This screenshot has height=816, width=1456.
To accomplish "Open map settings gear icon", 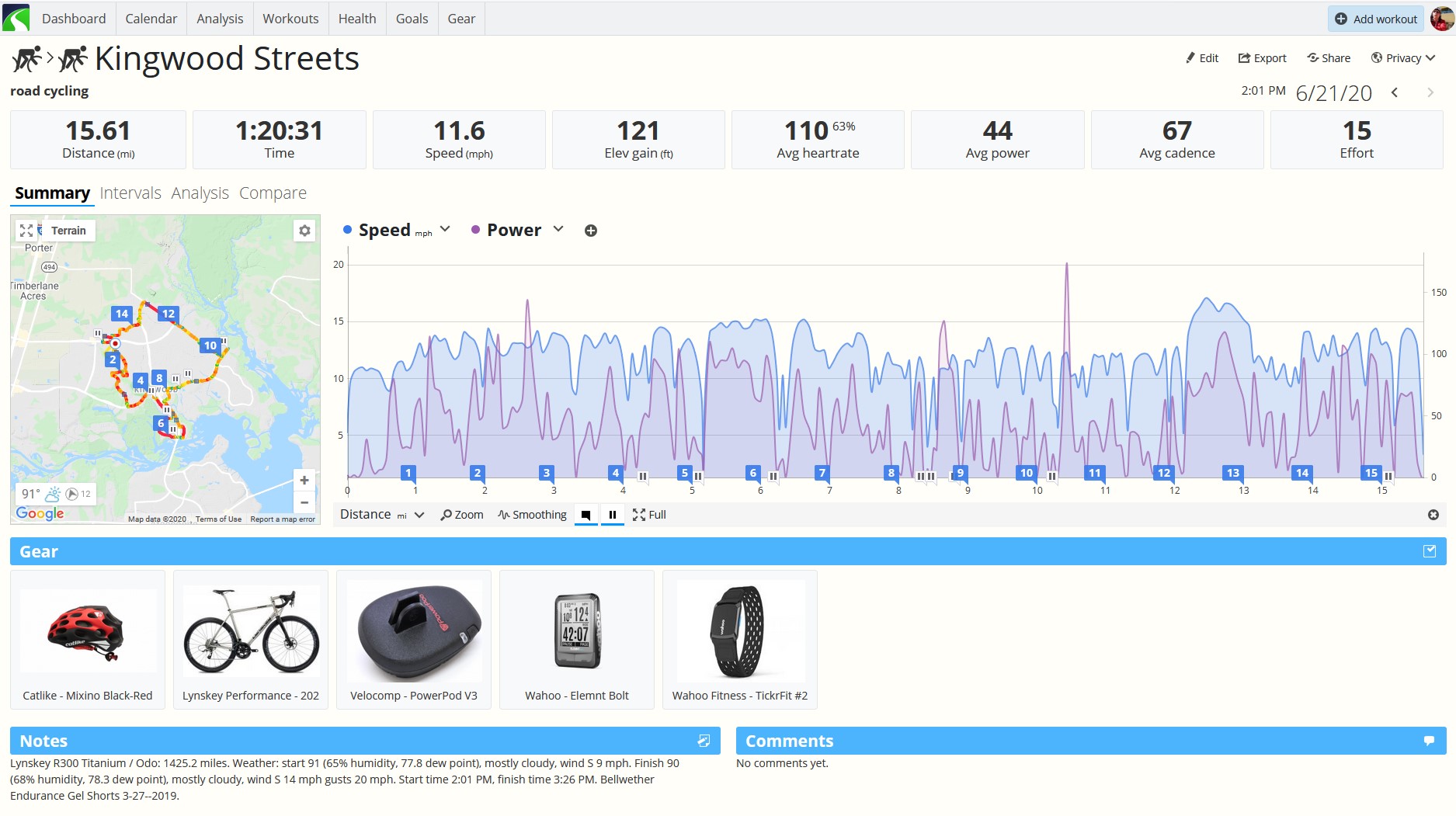I will [x=304, y=231].
